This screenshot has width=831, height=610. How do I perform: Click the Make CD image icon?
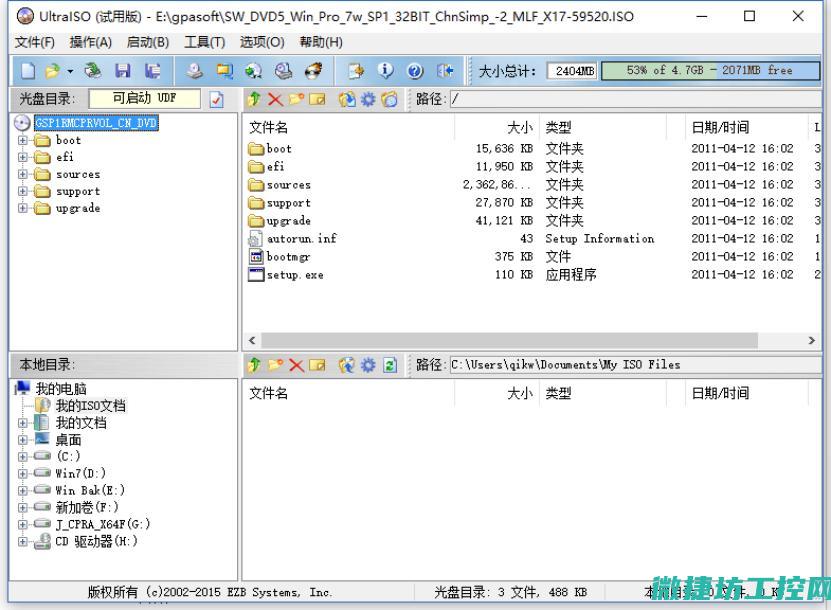[x=195, y=70]
